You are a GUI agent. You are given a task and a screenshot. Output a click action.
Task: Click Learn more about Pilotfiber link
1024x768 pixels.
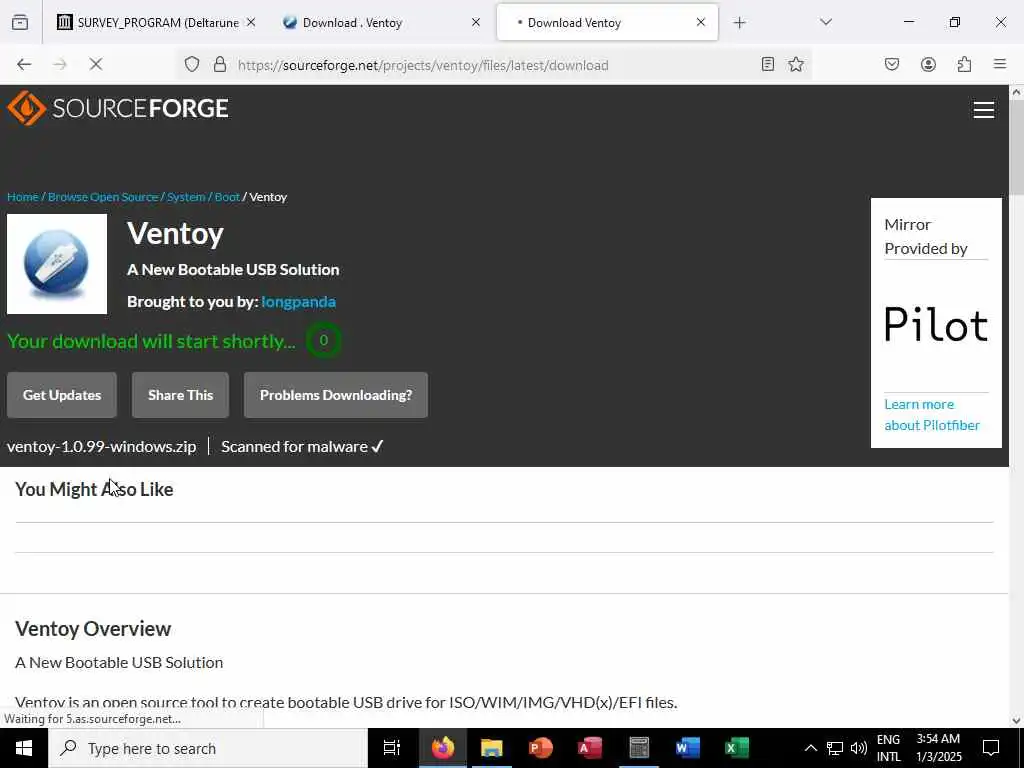pyautogui.click(x=932, y=415)
